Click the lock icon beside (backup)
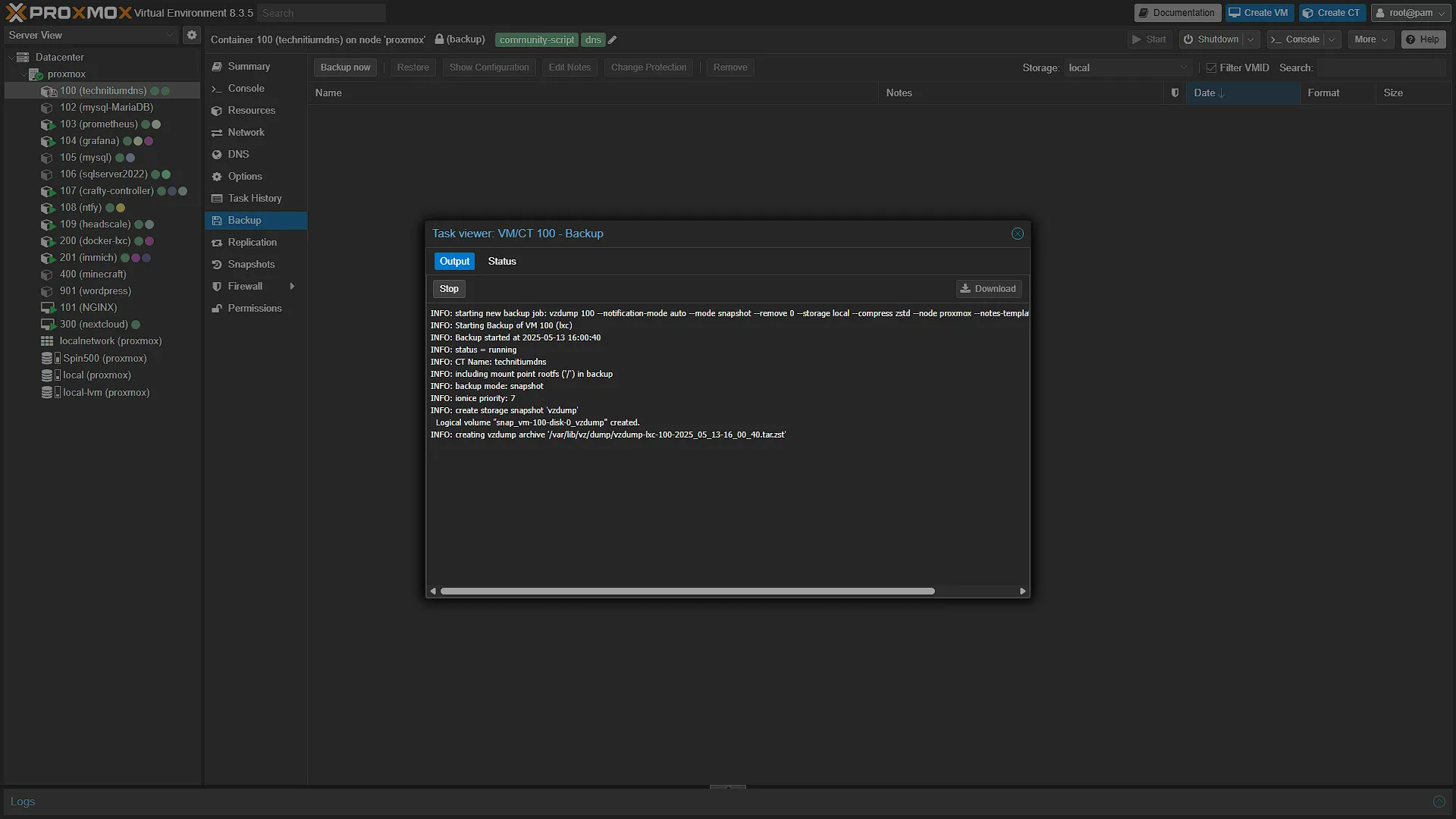 click(x=439, y=39)
